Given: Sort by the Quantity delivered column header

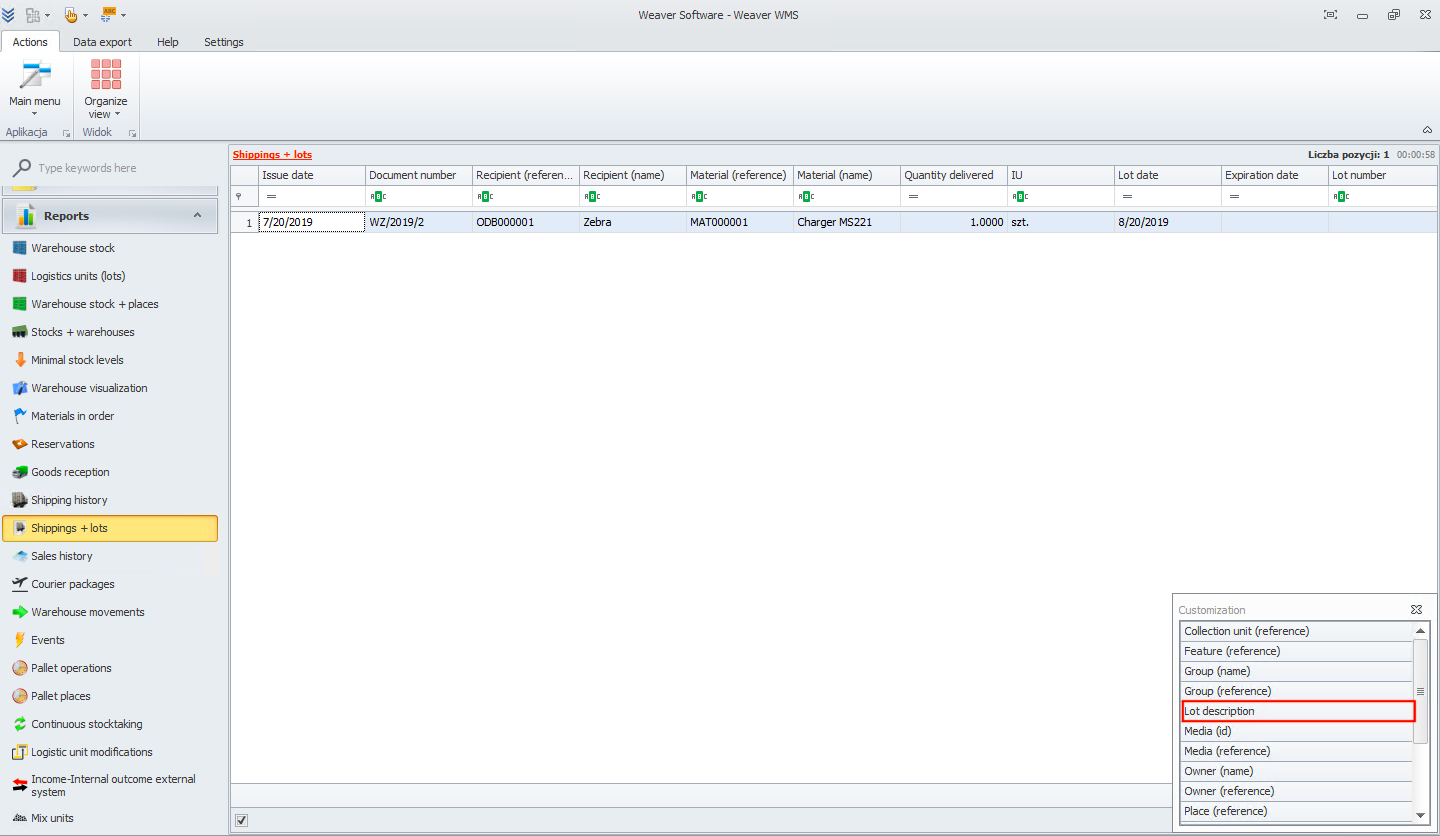Looking at the screenshot, I should (953, 175).
